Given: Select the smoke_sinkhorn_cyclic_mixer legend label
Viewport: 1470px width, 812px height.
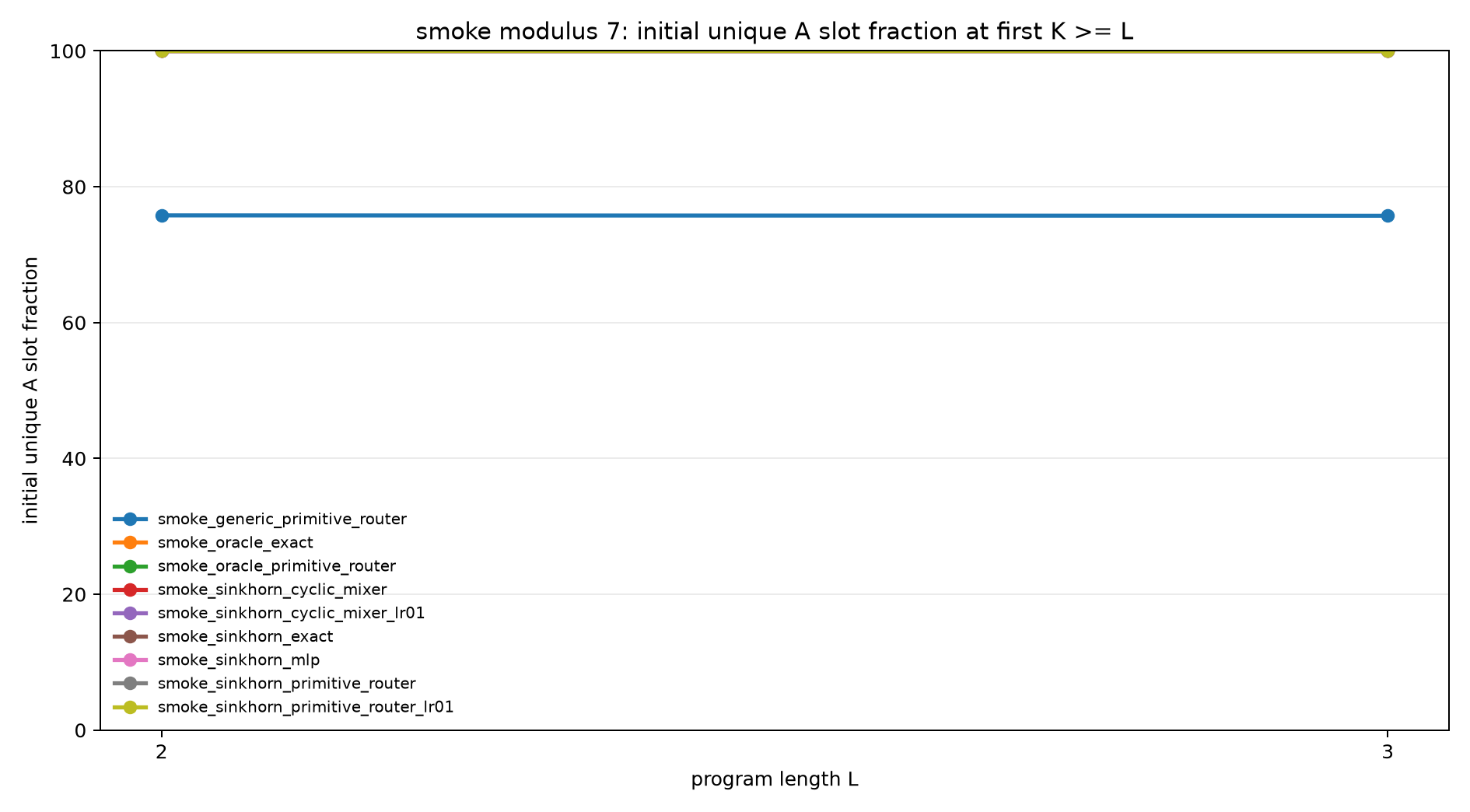Looking at the screenshot, I should [271, 590].
